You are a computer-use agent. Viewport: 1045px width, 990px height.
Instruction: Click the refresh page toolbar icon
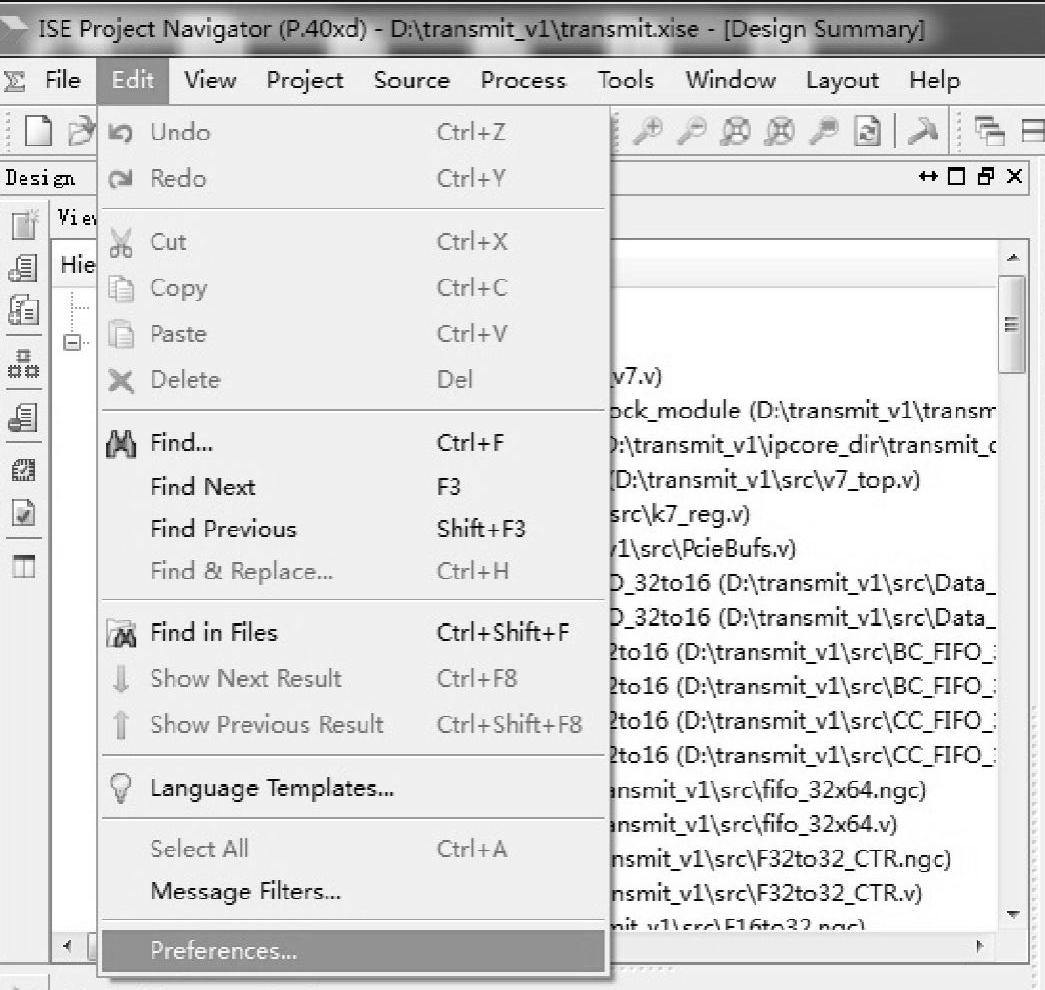click(x=867, y=131)
